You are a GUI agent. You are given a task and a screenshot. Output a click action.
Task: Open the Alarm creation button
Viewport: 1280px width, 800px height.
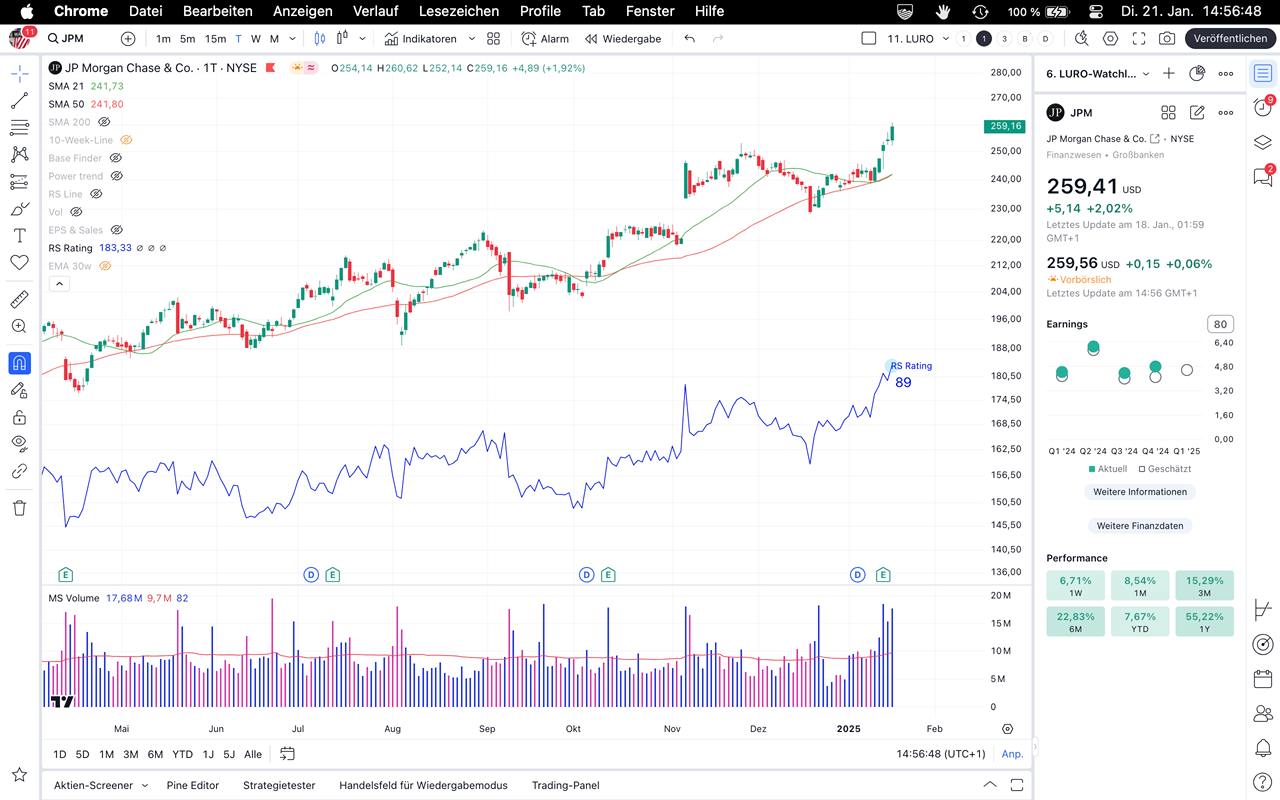pos(545,39)
